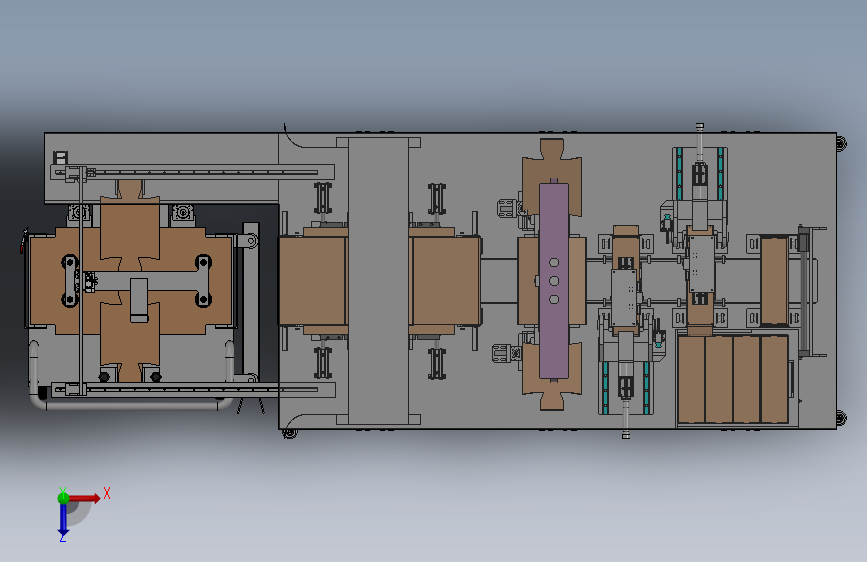The height and width of the screenshot is (562, 867).
Task: Select the small gray block at the cross blank's center
Action: (139, 299)
